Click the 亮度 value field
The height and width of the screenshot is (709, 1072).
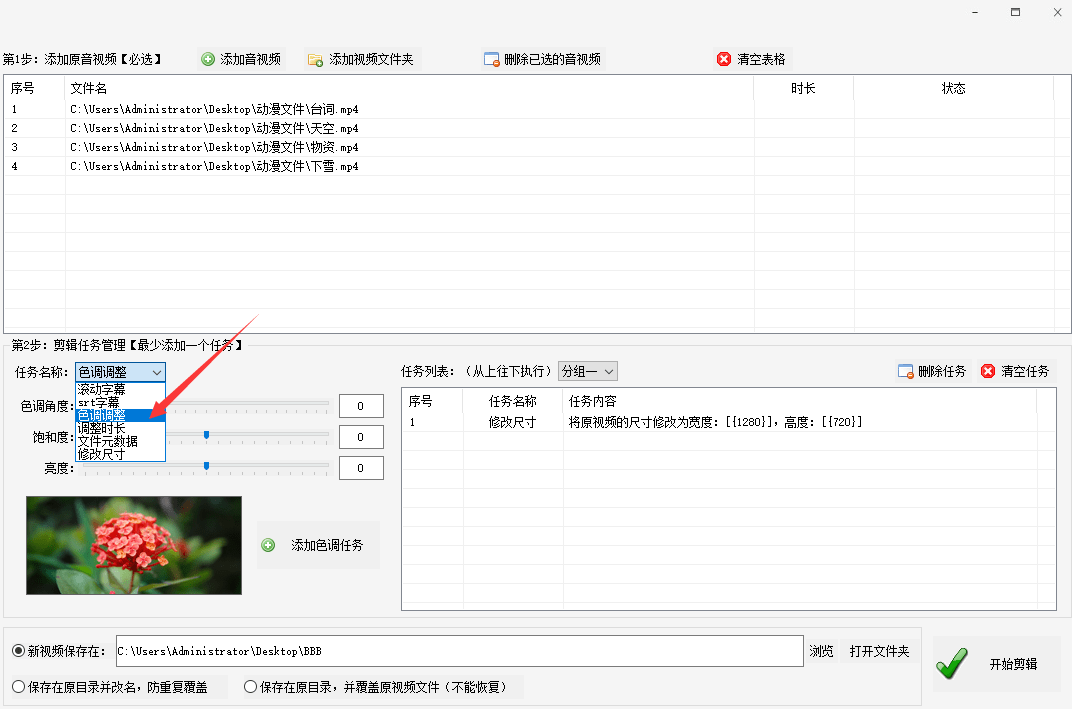[x=361, y=468]
